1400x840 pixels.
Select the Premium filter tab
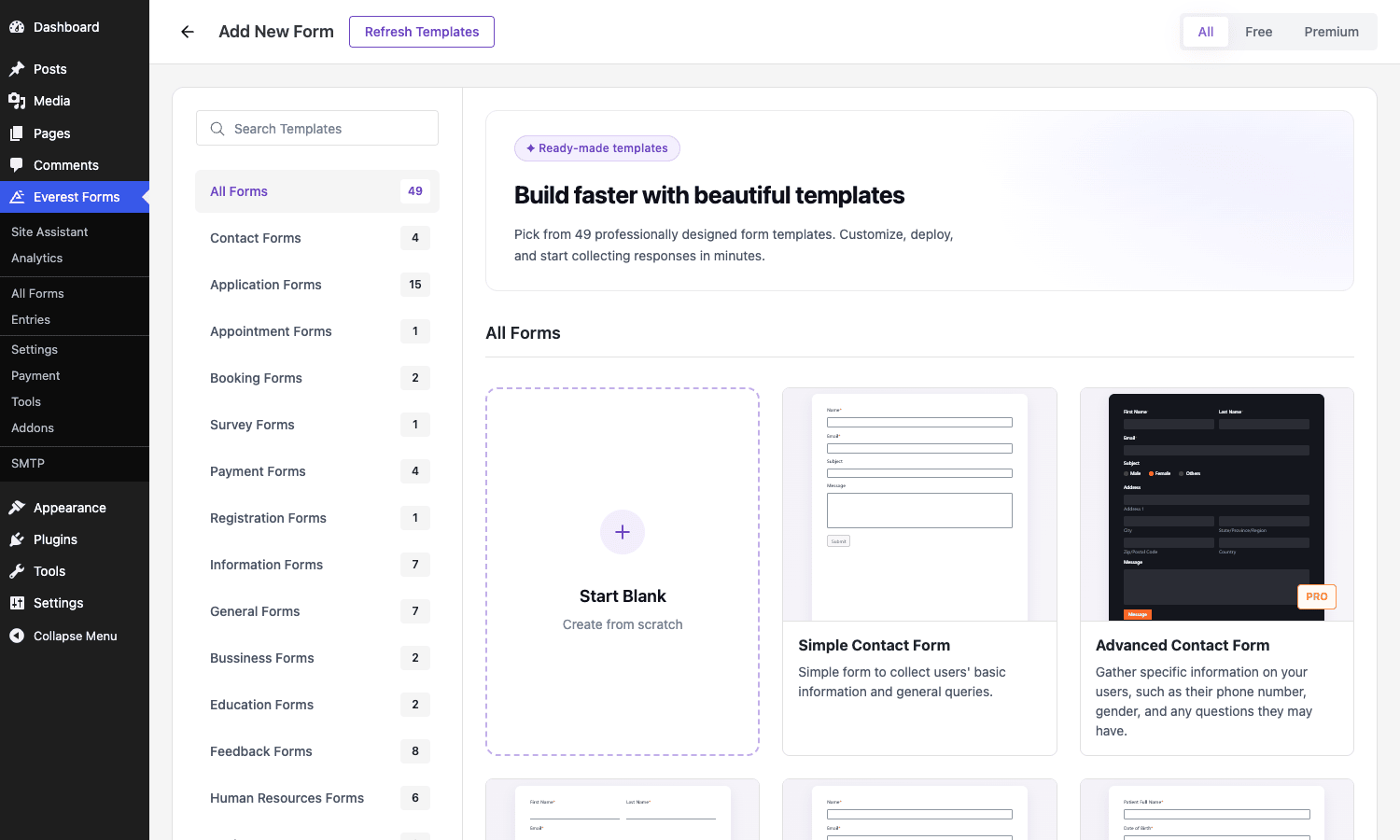point(1331,32)
